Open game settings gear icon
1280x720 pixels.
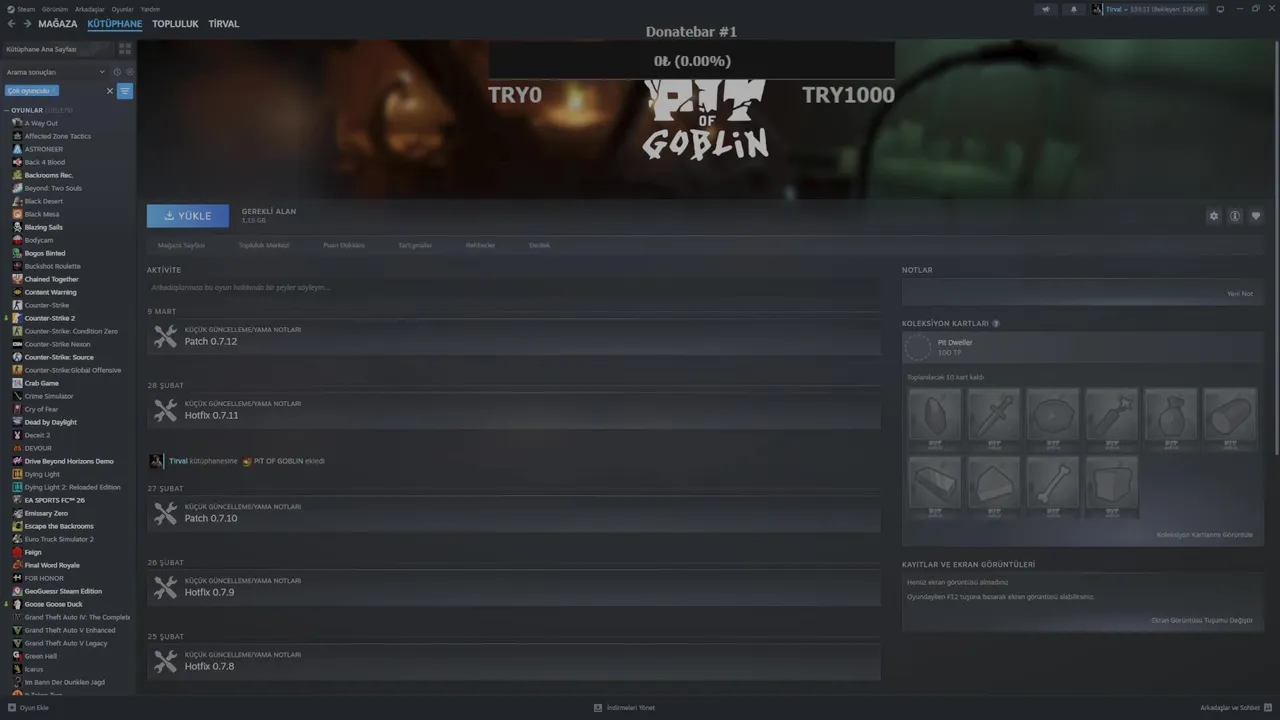coord(1214,216)
